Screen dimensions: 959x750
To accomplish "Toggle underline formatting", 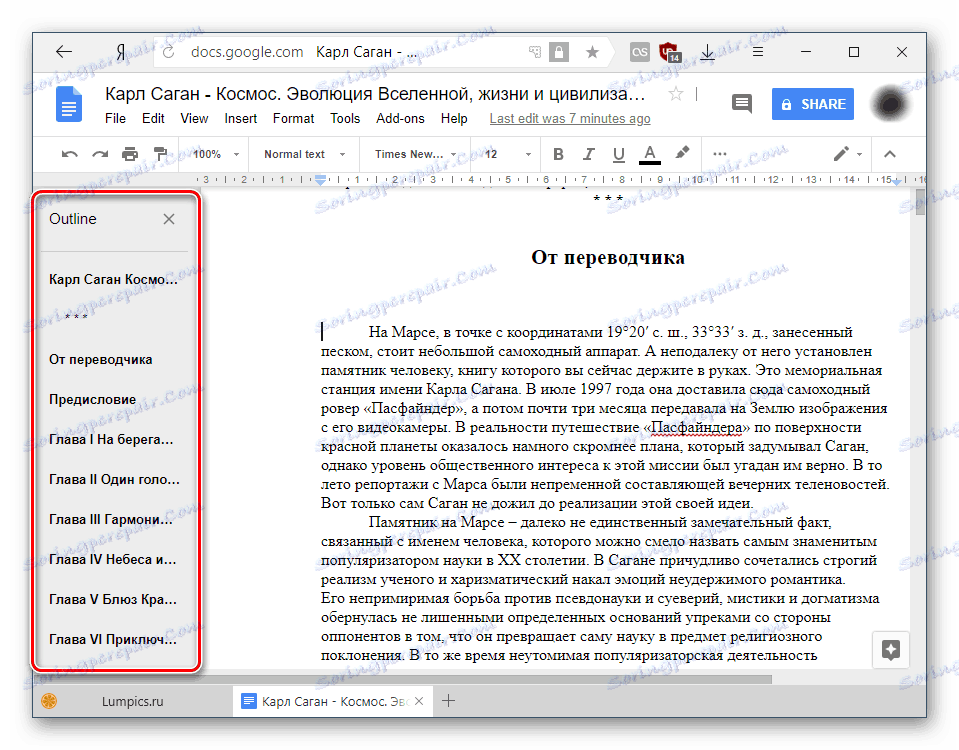I will pos(618,154).
